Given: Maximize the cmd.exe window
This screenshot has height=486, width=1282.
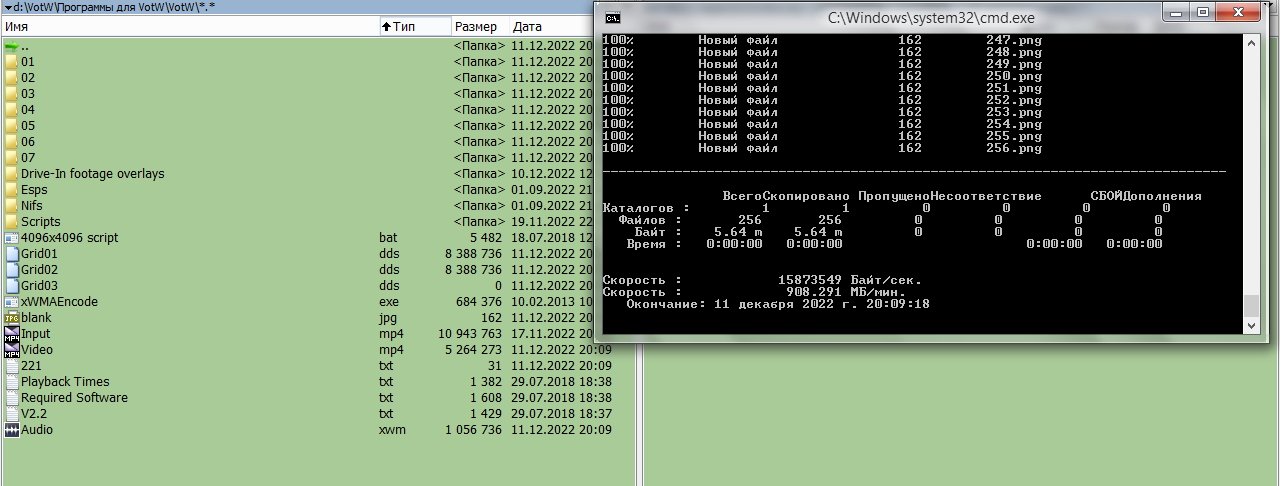Looking at the screenshot, I should [x=1203, y=13].
